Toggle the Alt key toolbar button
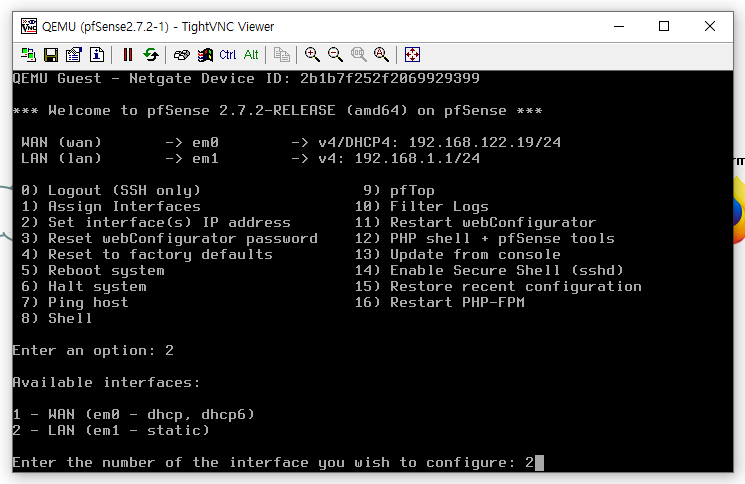The width and height of the screenshot is (745, 484). click(x=251, y=55)
